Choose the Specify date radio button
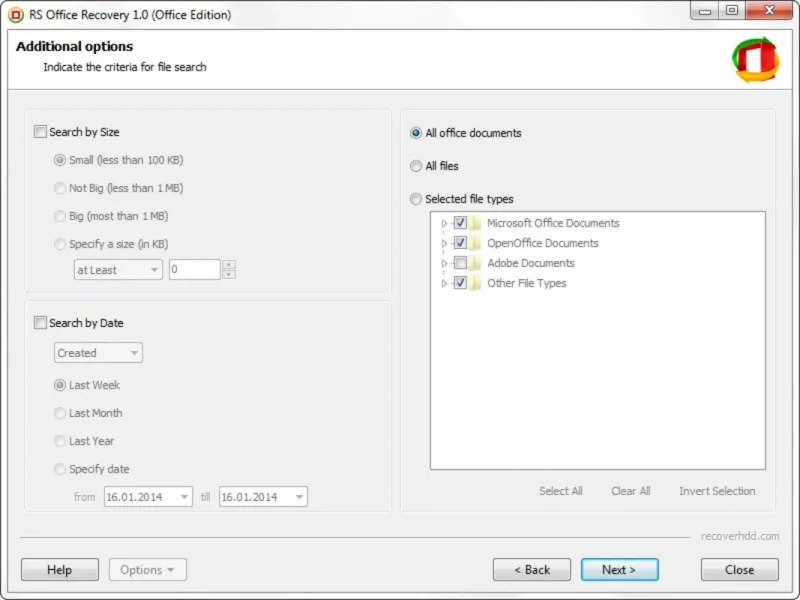This screenshot has height=600, width=800. click(x=60, y=469)
